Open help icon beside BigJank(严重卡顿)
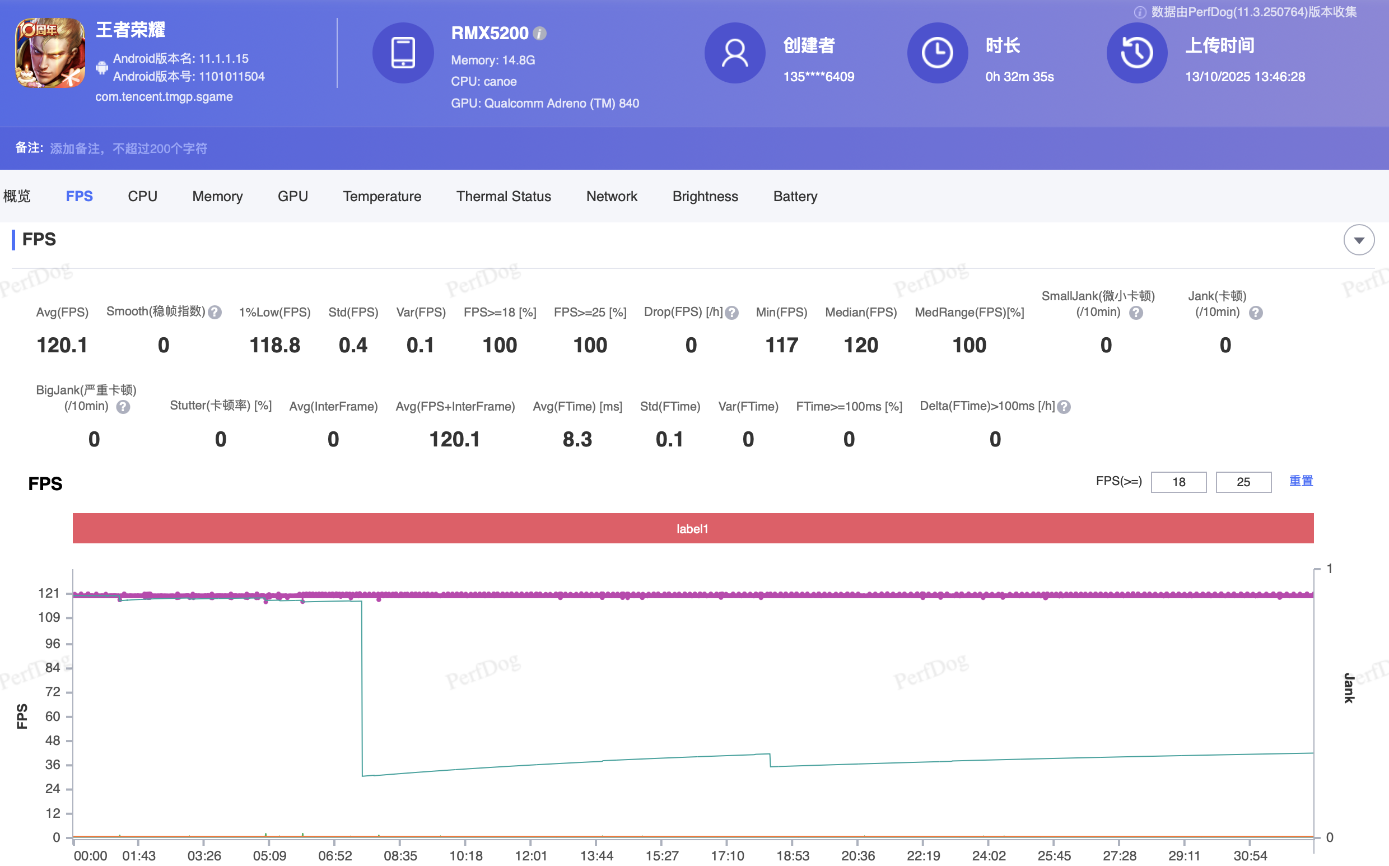 [123, 407]
